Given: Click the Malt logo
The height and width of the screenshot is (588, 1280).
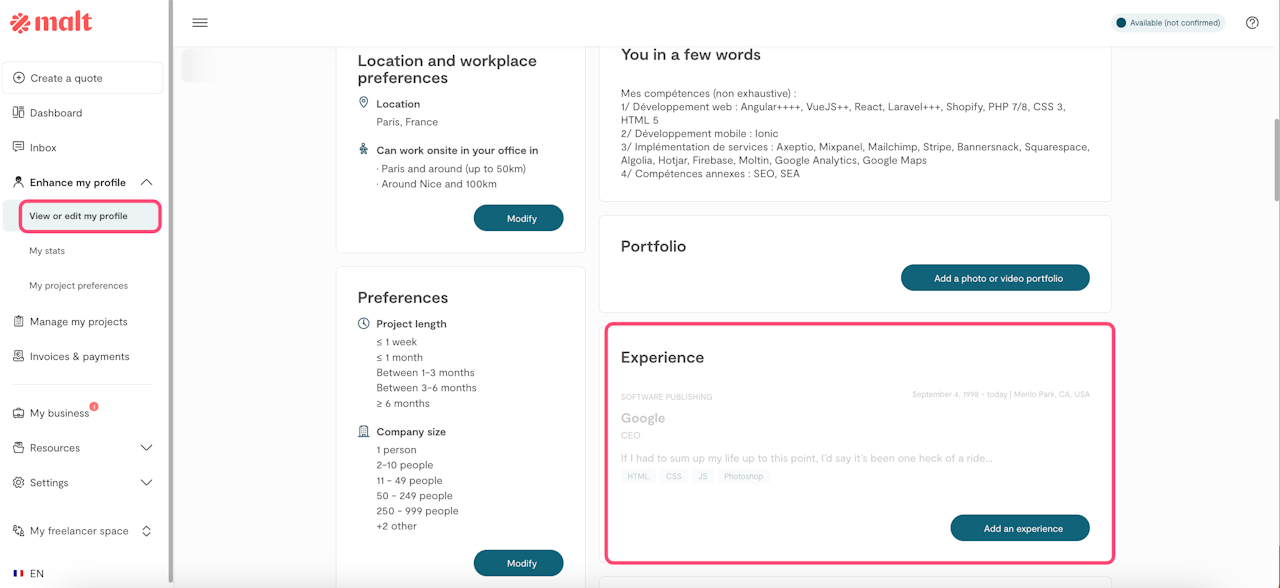Looking at the screenshot, I should (51, 22).
